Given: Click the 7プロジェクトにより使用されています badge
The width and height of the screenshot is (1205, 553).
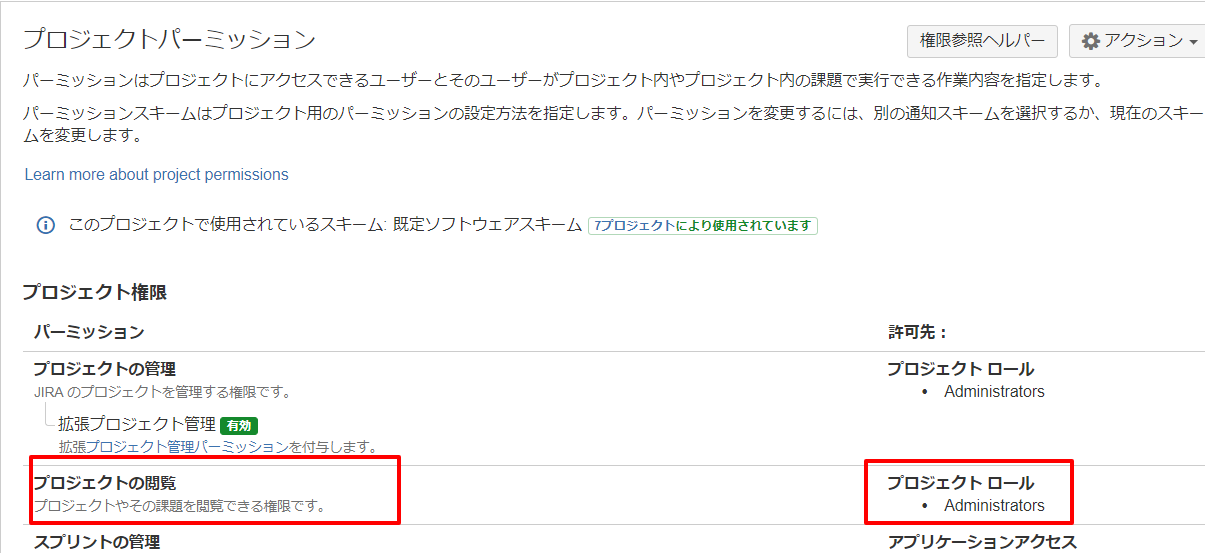Looking at the screenshot, I should point(703,226).
